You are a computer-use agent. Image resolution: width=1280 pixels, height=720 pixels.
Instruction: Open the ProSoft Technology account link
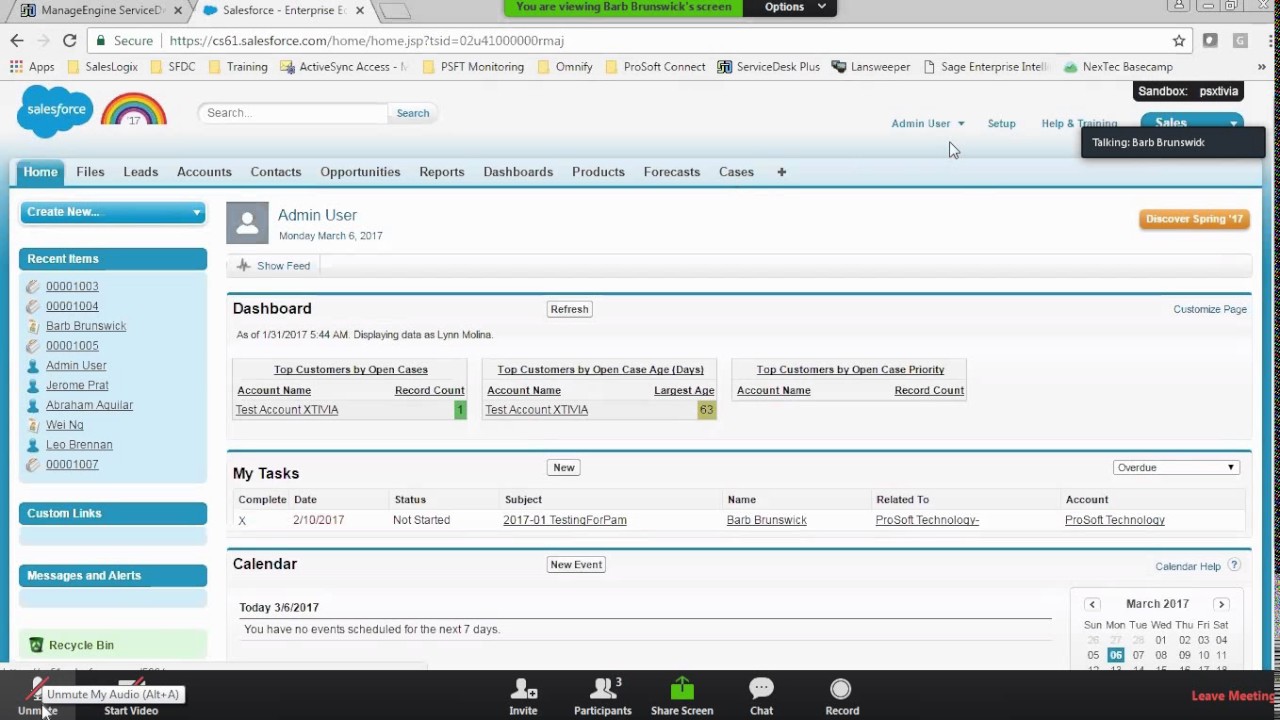(x=1115, y=521)
